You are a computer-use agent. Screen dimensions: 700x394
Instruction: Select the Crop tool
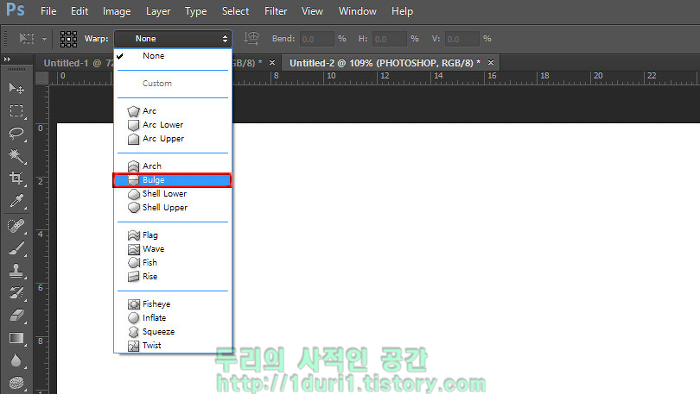(16, 178)
